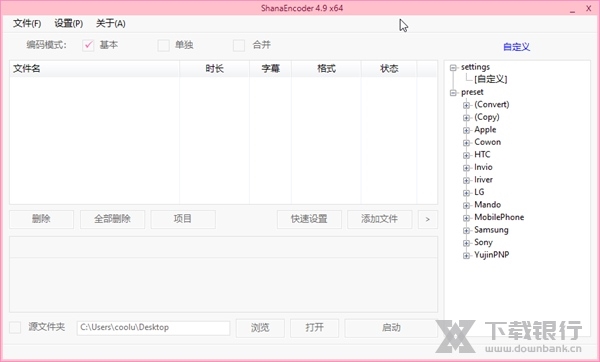Check the 合并 encoding mode box
Image resolution: width=600 pixels, height=362 pixels.
[239, 45]
